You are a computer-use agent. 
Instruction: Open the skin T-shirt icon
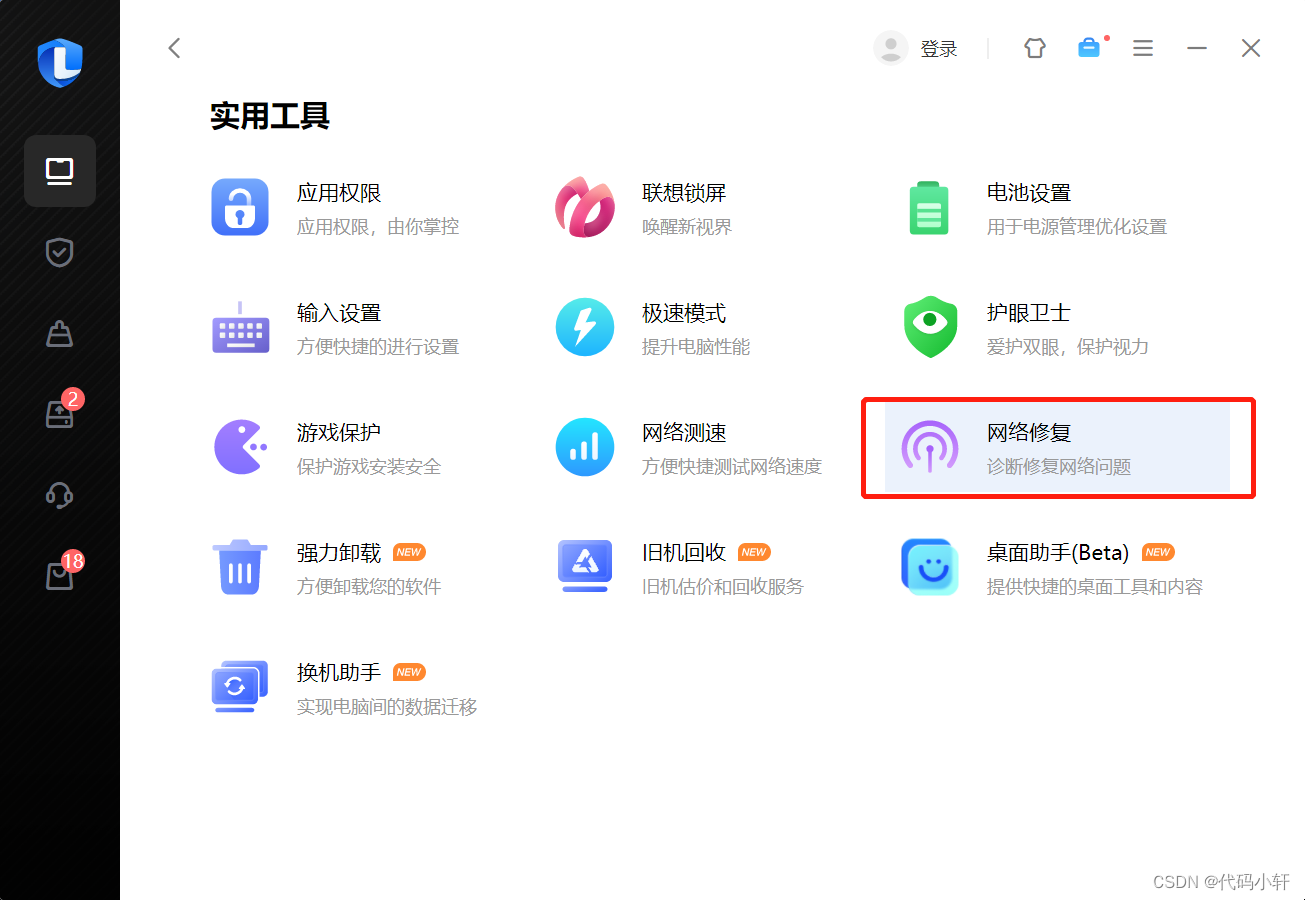tap(1035, 48)
